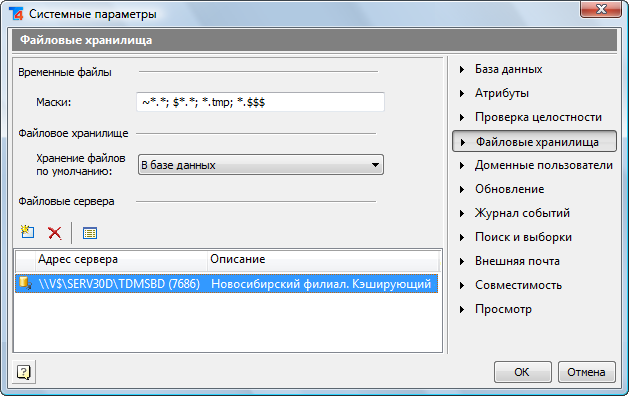
Task: Open the Проверка целостности page
Action: pos(538,117)
